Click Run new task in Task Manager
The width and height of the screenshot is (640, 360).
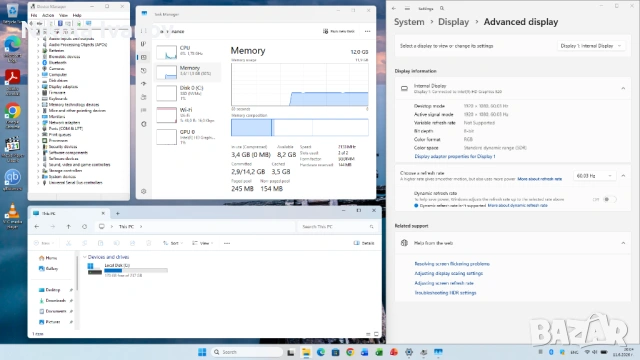[339, 31]
